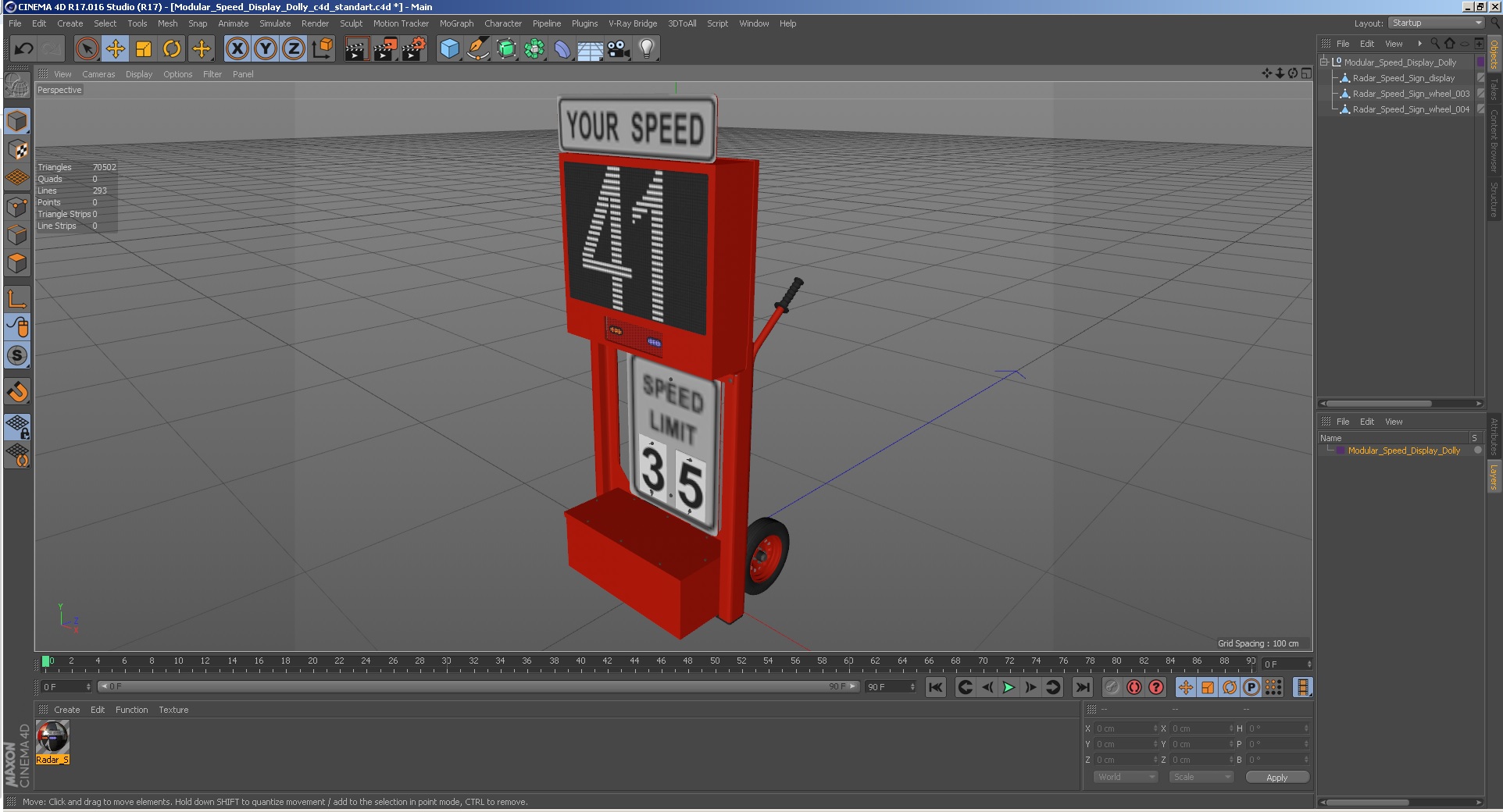Toggle X-axis lock

click(x=237, y=49)
